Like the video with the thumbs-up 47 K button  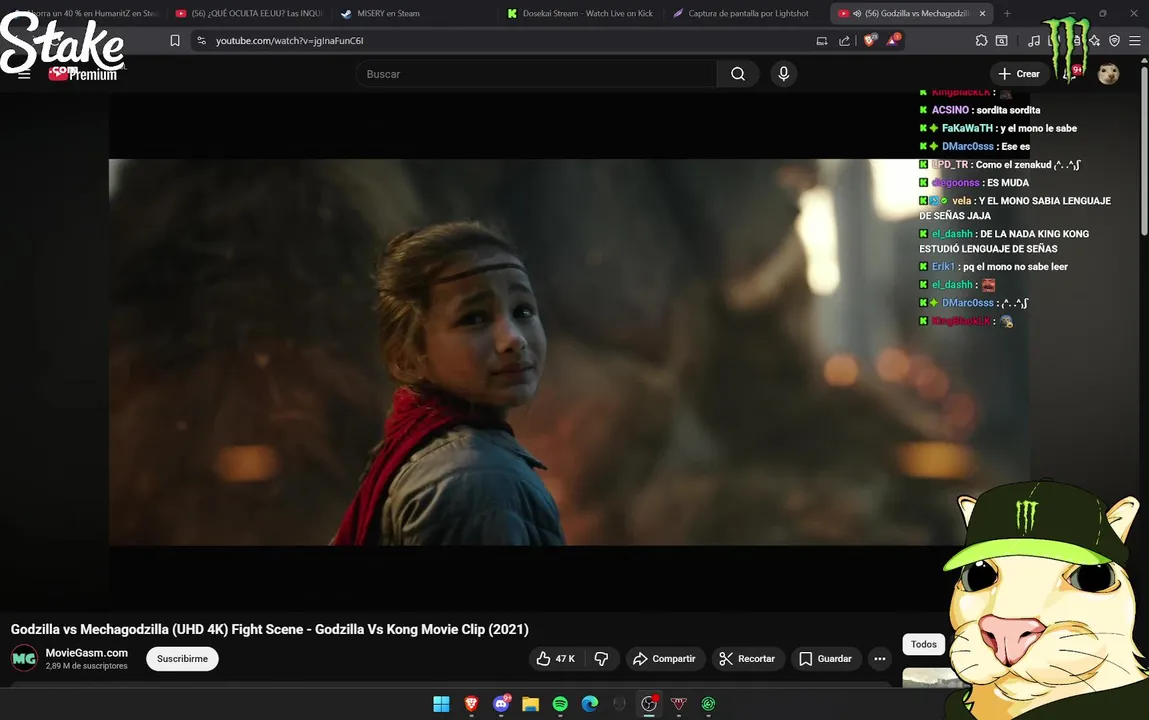tap(556, 658)
